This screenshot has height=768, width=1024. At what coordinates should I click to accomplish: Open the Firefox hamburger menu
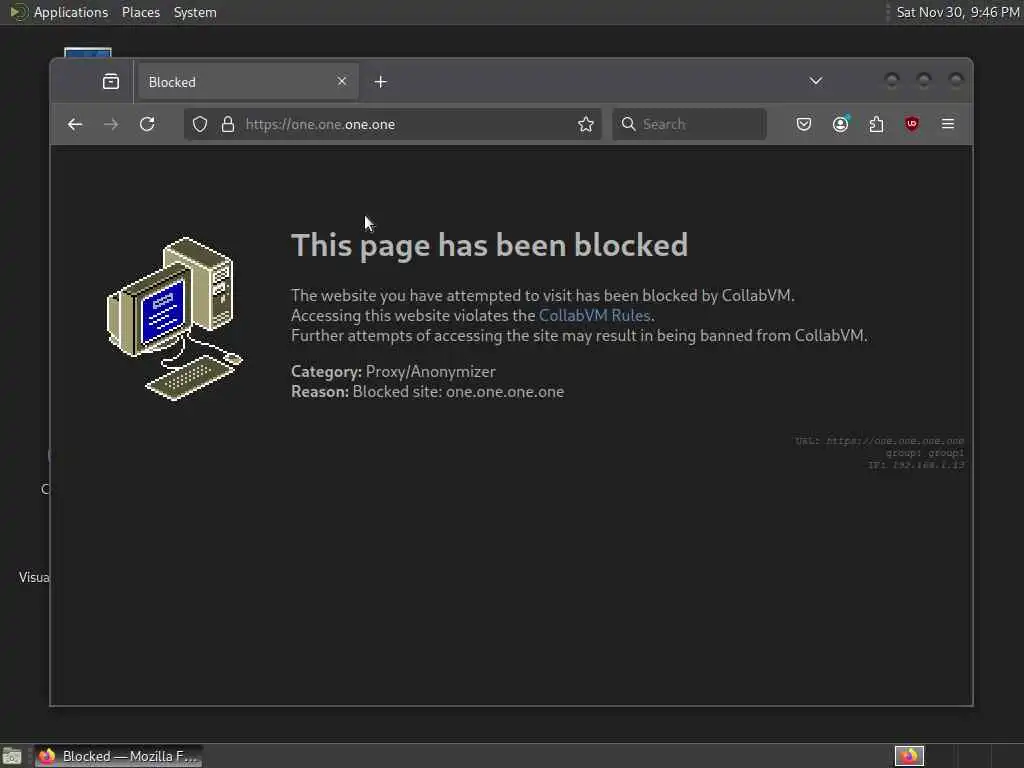[x=948, y=124]
